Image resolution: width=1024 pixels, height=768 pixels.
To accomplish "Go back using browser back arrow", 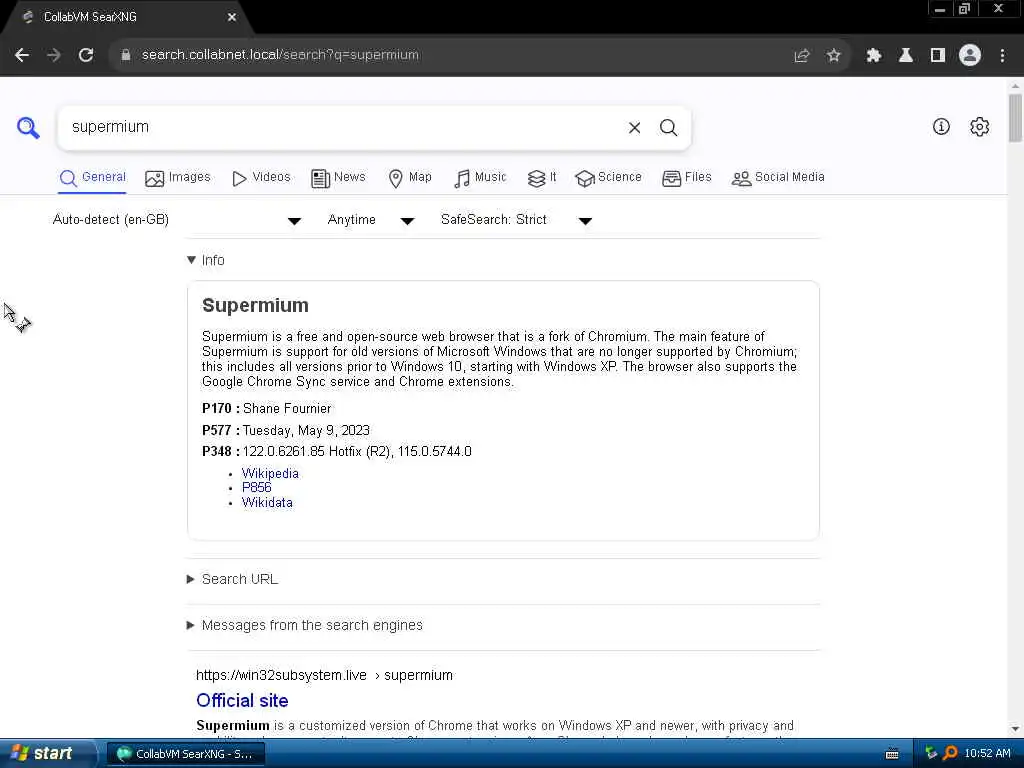I will coord(22,55).
